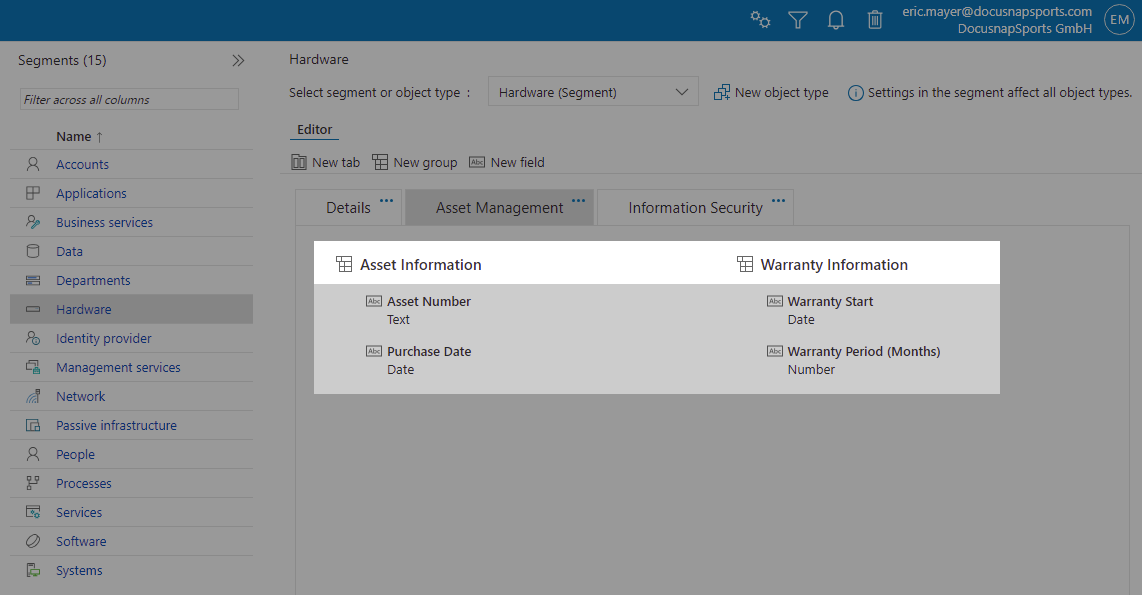Open the Details tab three-dot menu
The height and width of the screenshot is (595, 1142).
[386, 200]
